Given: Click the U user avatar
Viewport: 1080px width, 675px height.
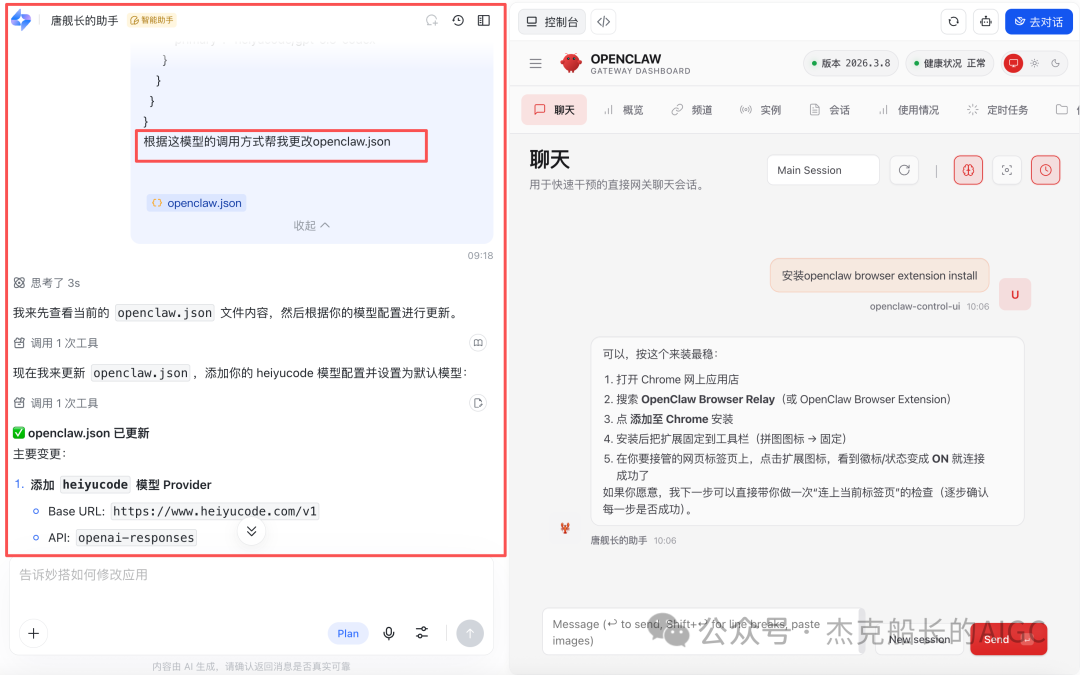Looking at the screenshot, I should [1015, 295].
